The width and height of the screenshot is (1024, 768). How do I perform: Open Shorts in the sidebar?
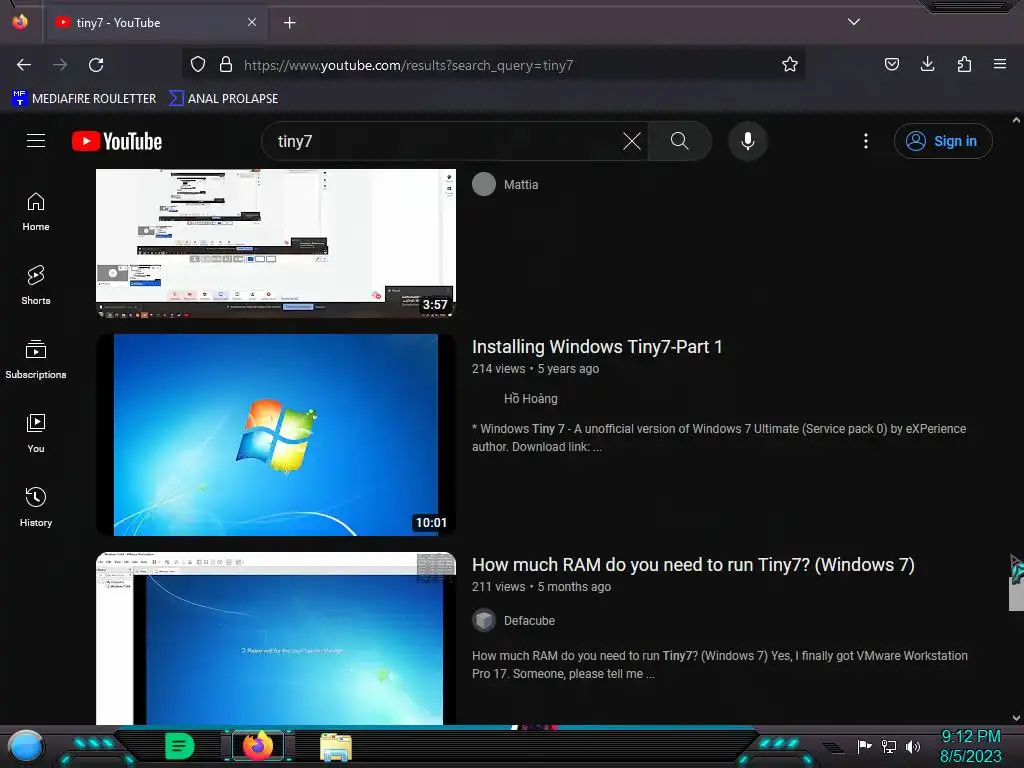[x=36, y=285]
